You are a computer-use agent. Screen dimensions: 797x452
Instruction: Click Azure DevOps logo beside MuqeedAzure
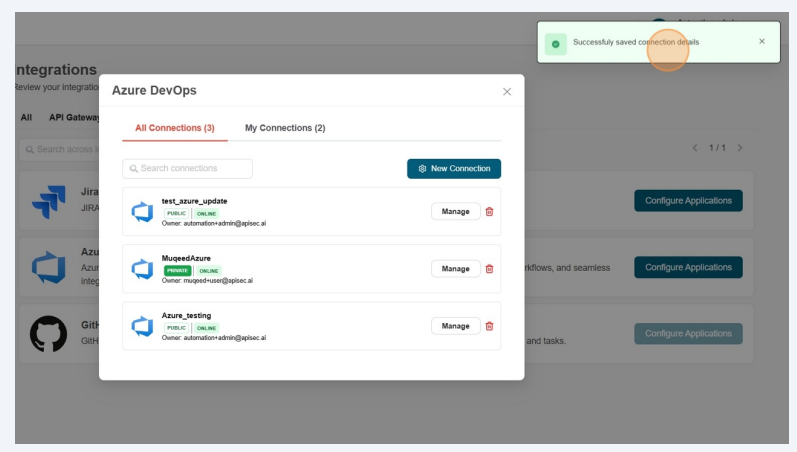(142, 269)
